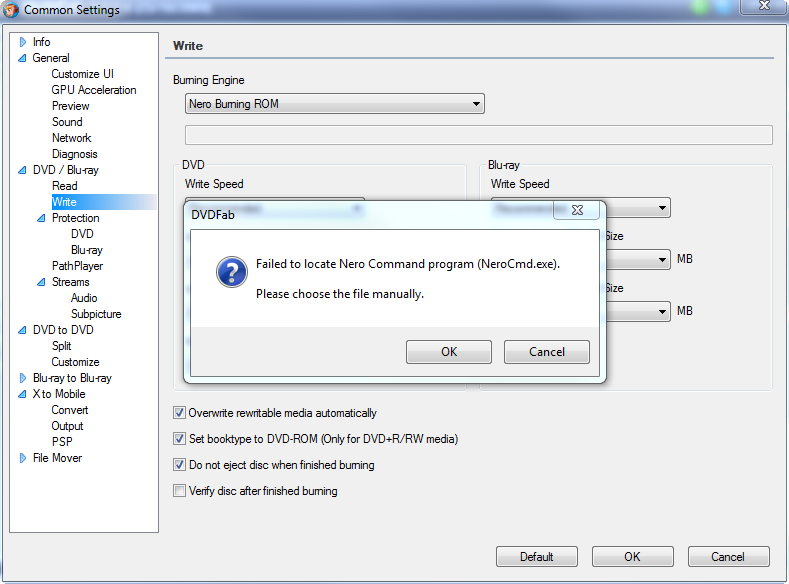Select Customize UI in settings tree
The width and height of the screenshot is (789, 584).
coord(83,74)
